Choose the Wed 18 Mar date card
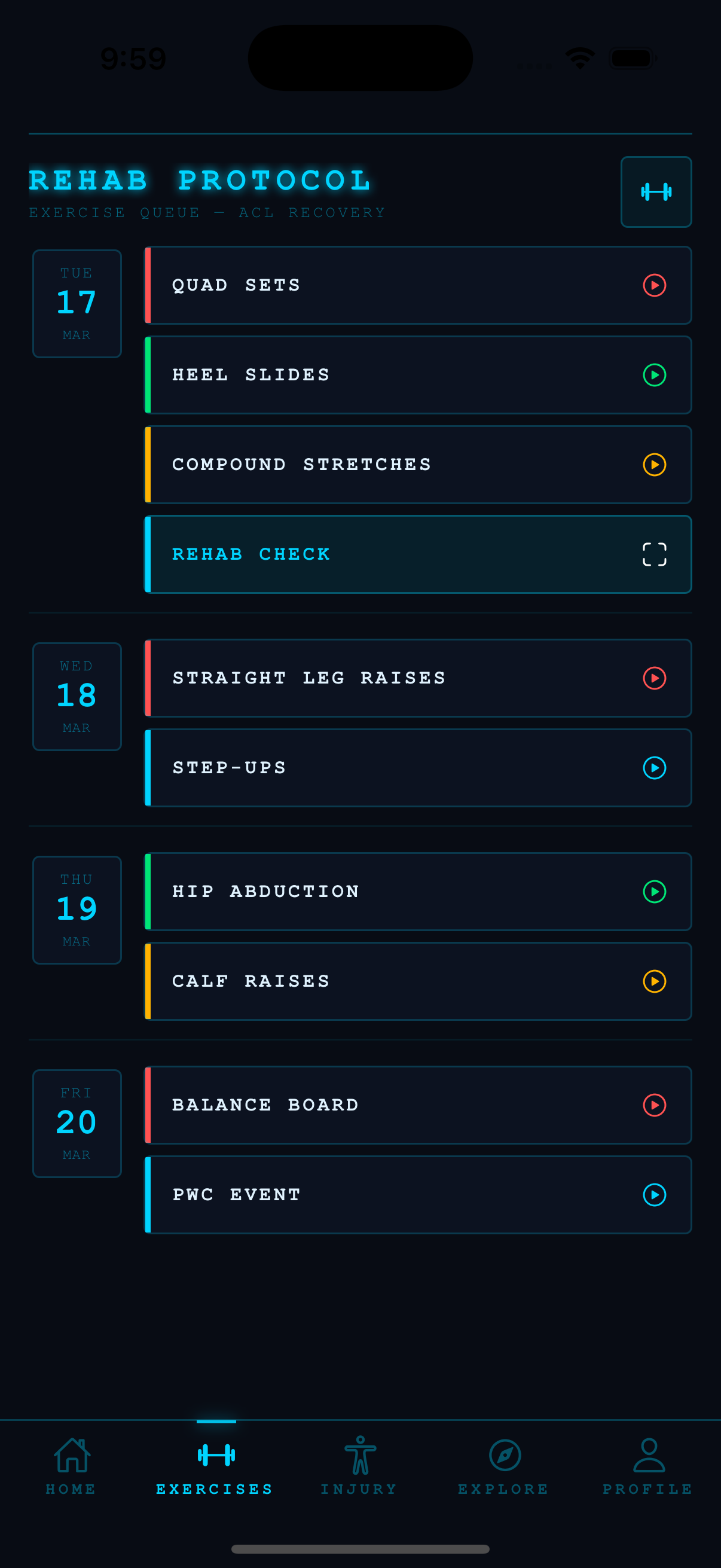 tap(77, 696)
